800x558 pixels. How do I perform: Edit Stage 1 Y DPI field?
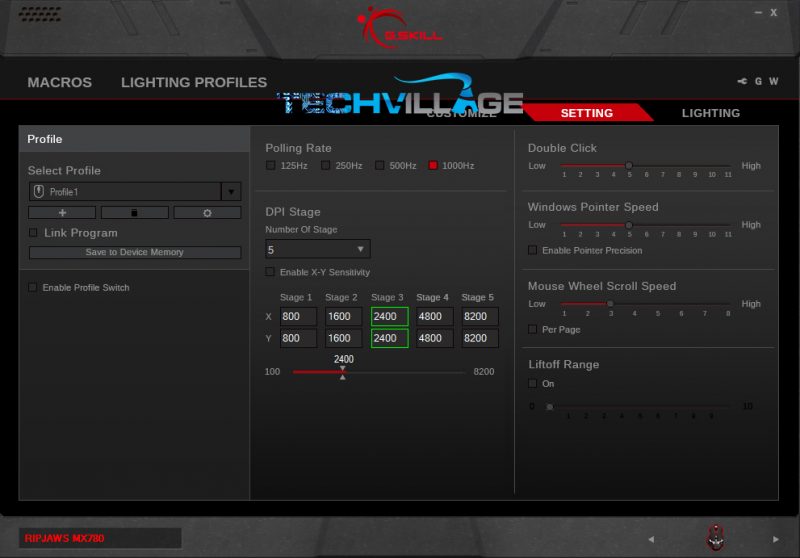coord(298,338)
